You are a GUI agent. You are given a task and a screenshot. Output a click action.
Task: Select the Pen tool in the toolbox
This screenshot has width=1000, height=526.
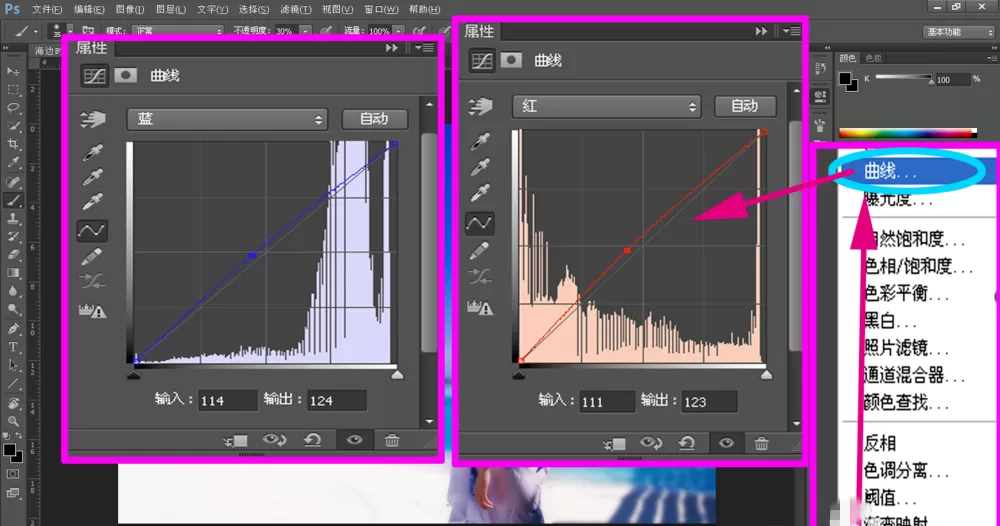point(13,329)
